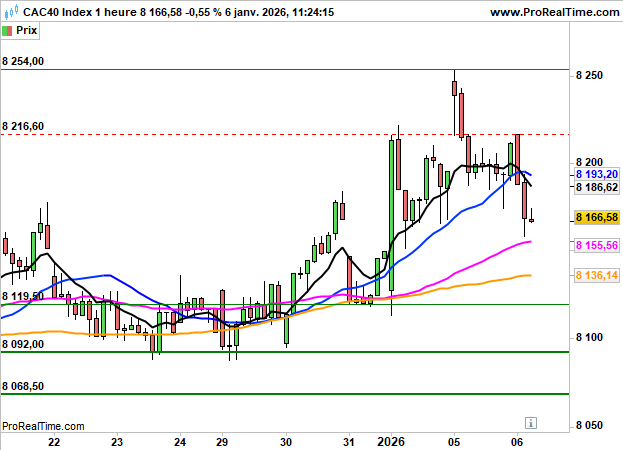623x450 pixels.
Task: Click the candlestick chart icon beside CAC40 title
Action: pos(11,12)
